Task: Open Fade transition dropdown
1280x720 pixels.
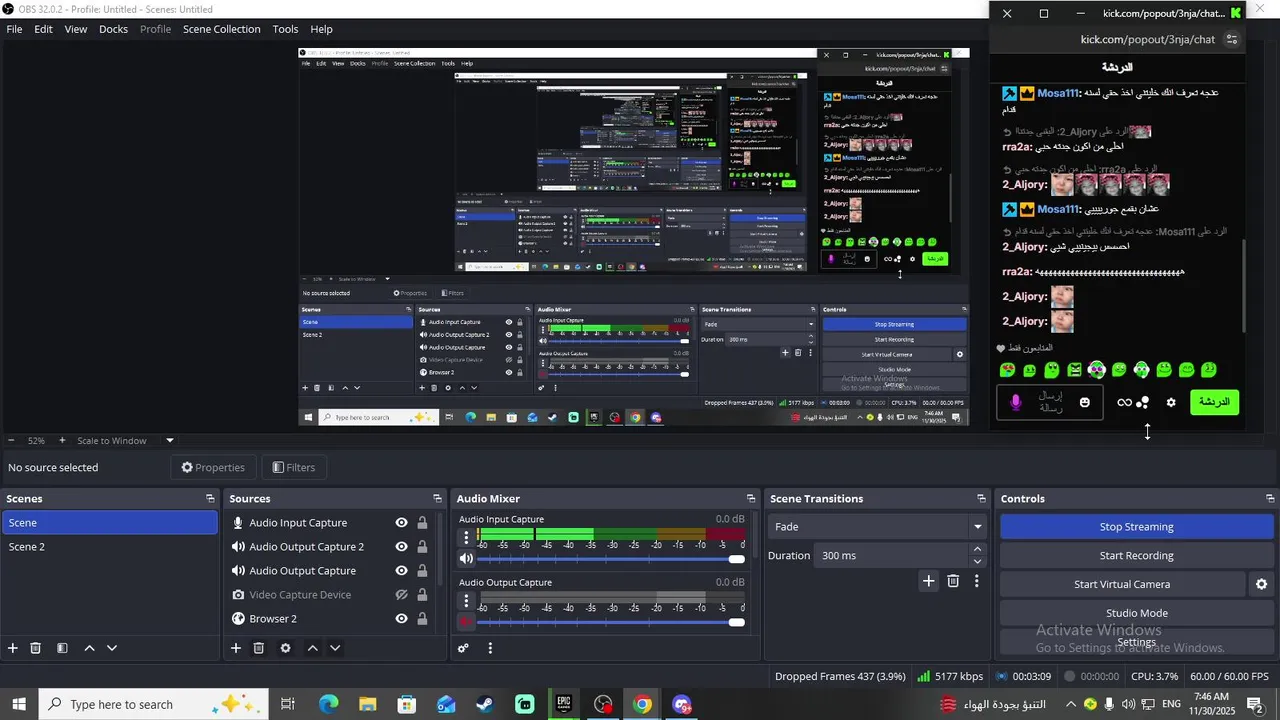Action: coord(876,527)
